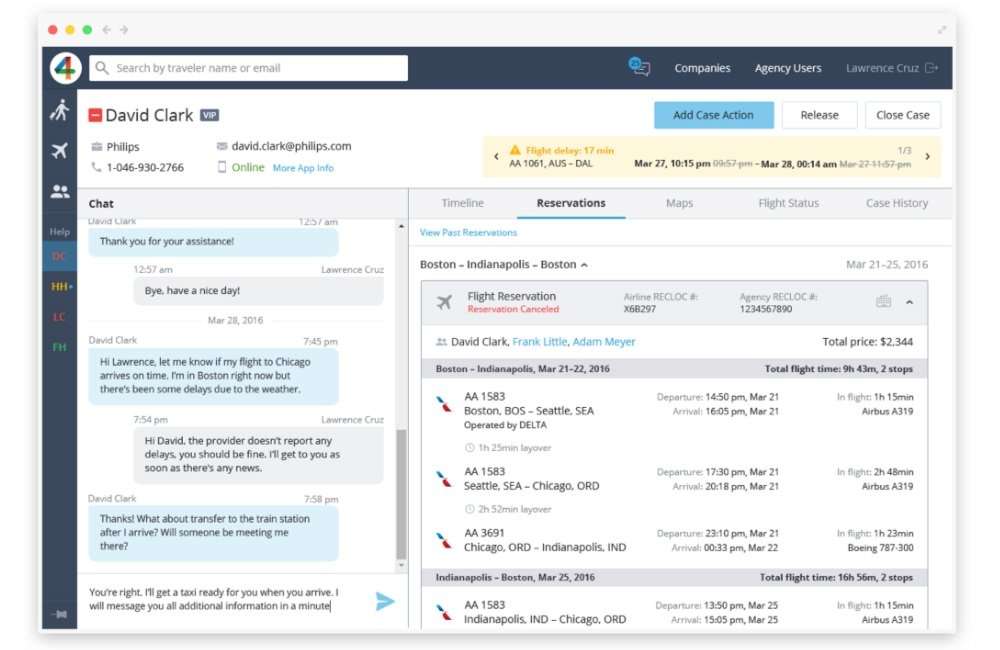Image resolution: width=1000 pixels, height=650 pixels.
Task: Open the Lawrence Cruz user menu
Action: [x=882, y=68]
